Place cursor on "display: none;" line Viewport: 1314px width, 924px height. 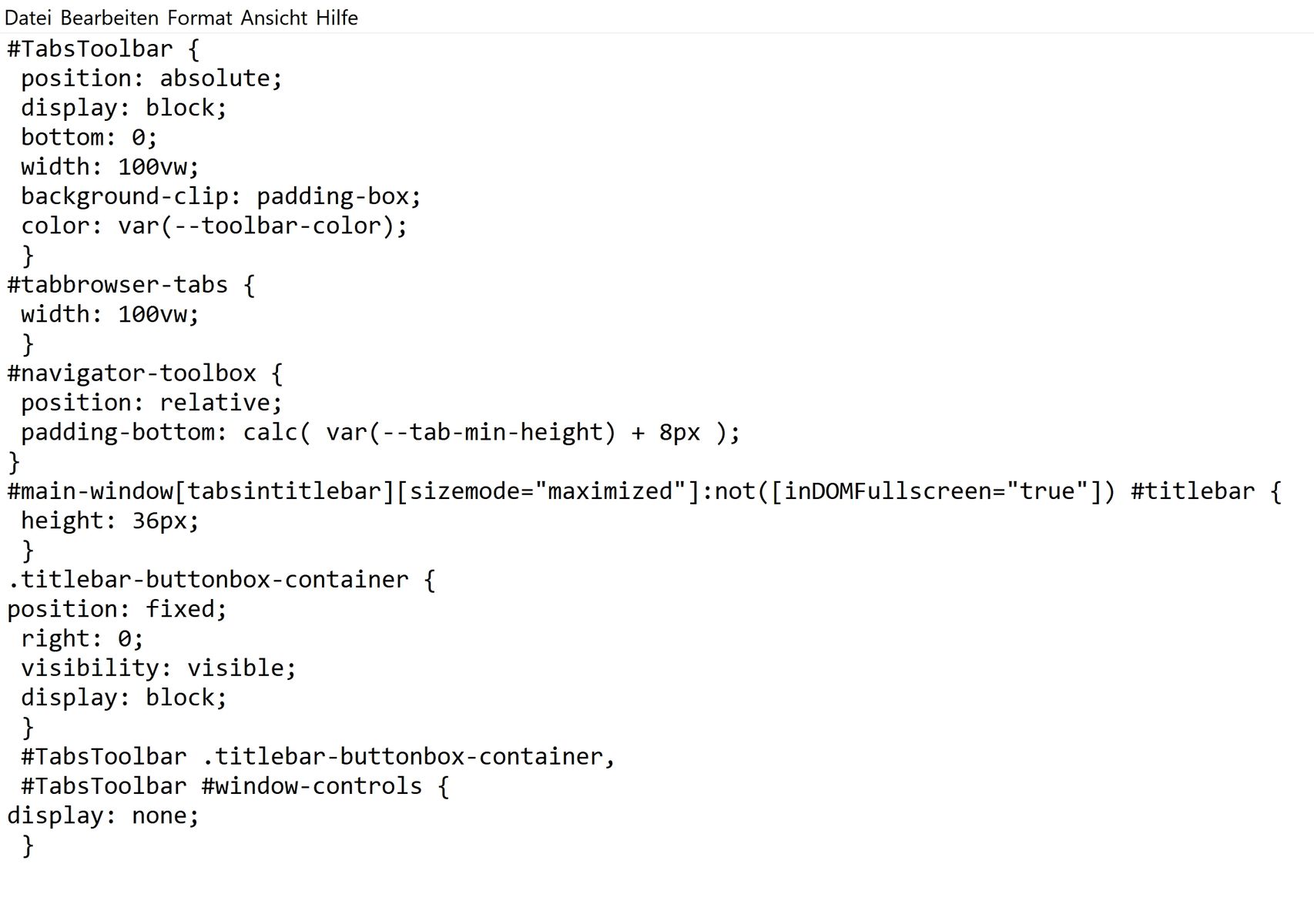pos(103,815)
